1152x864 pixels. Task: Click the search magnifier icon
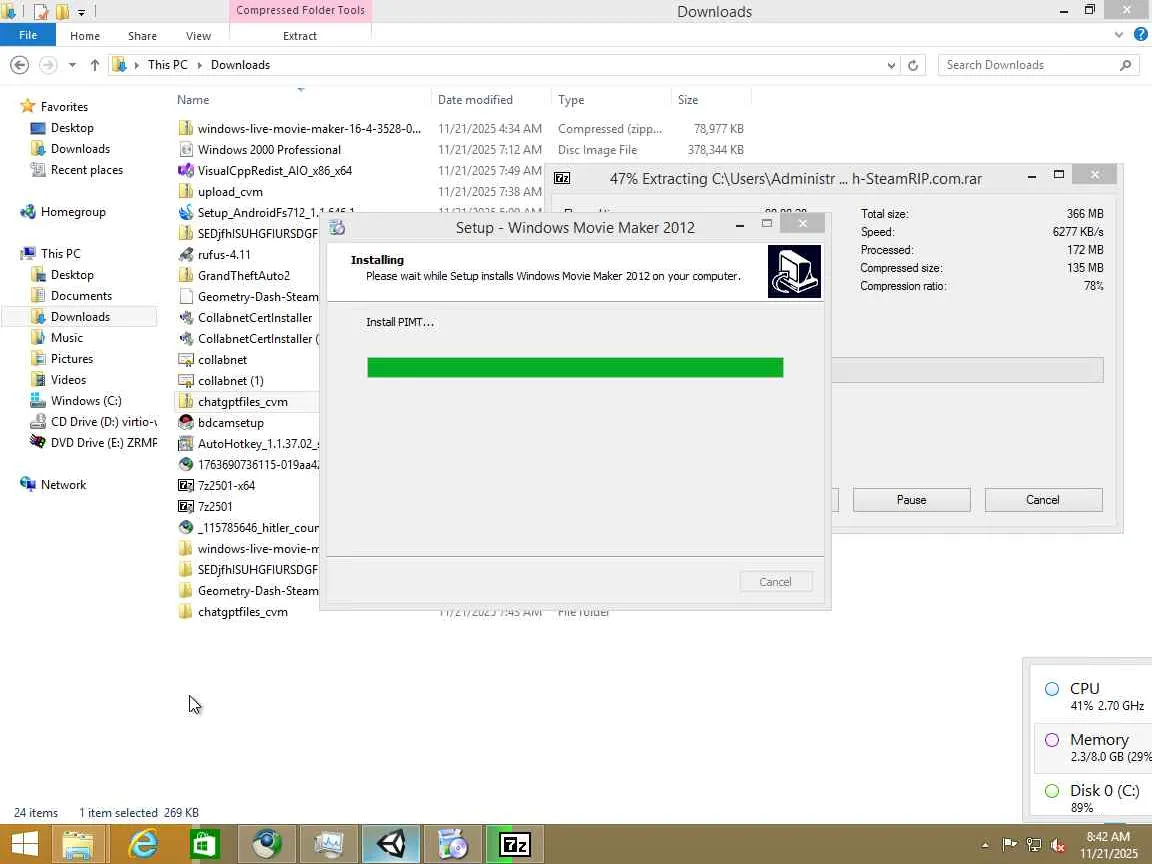coord(1126,65)
